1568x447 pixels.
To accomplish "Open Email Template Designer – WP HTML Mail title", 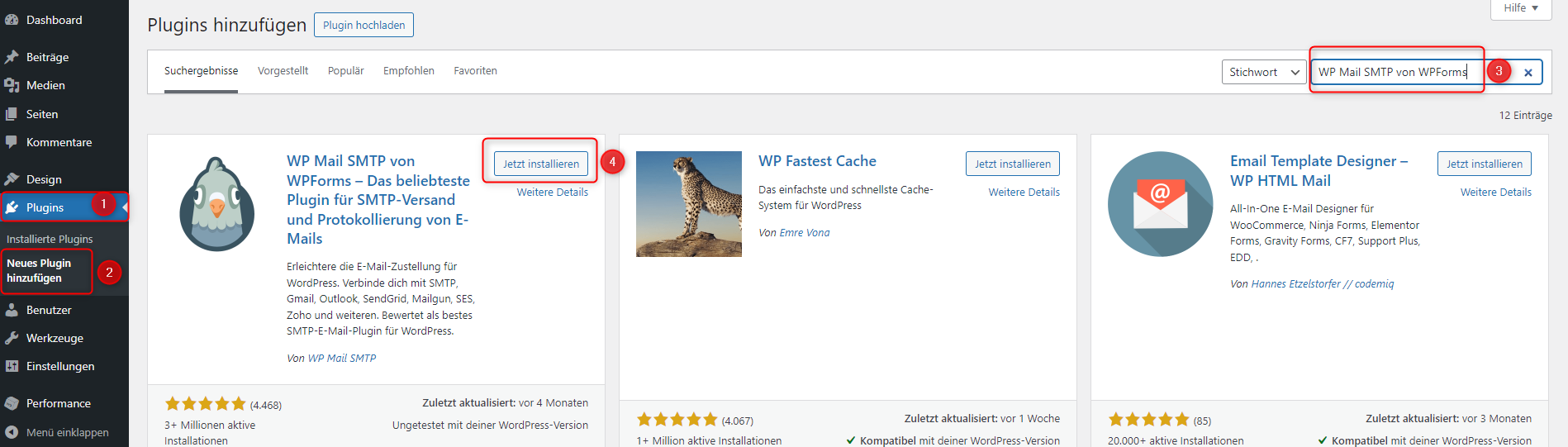I will (1319, 171).
